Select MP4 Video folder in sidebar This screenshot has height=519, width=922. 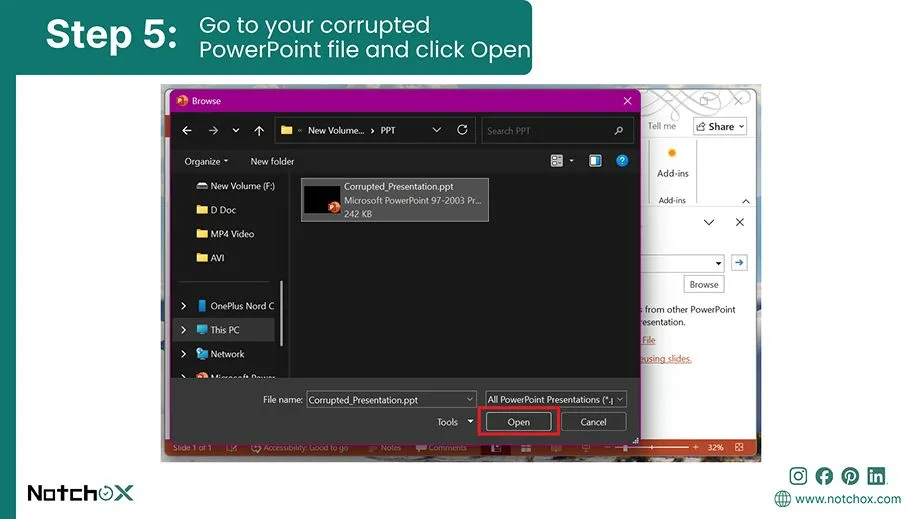pyautogui.click(x=225, y=234)
